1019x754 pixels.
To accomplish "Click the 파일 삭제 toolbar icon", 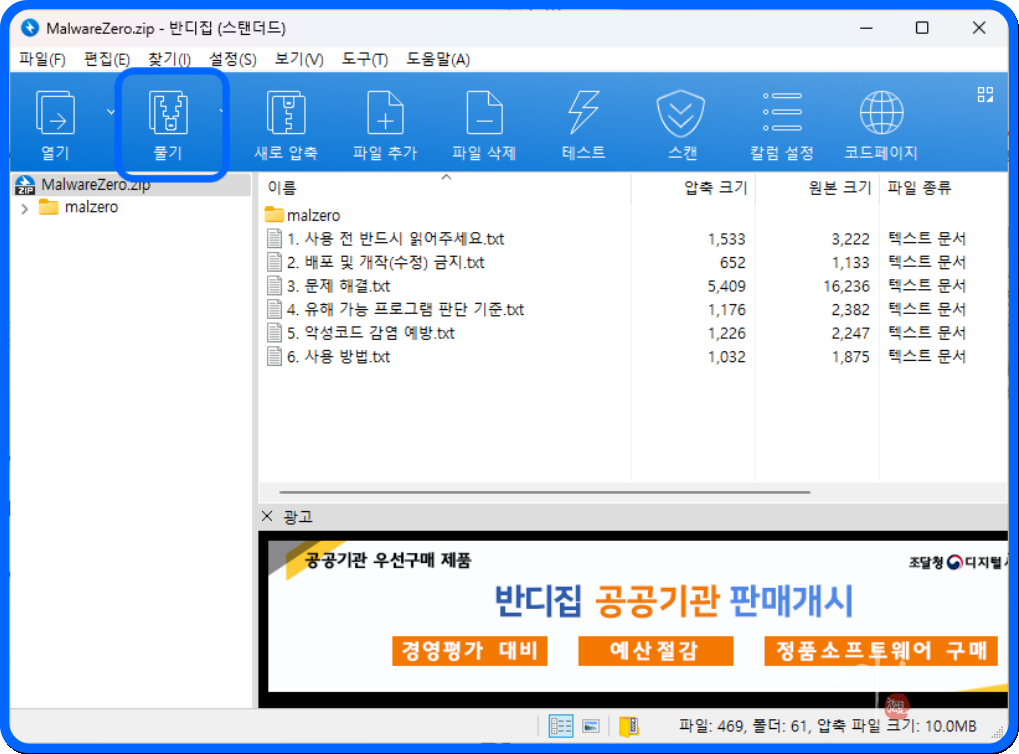I will coord(484,113).
